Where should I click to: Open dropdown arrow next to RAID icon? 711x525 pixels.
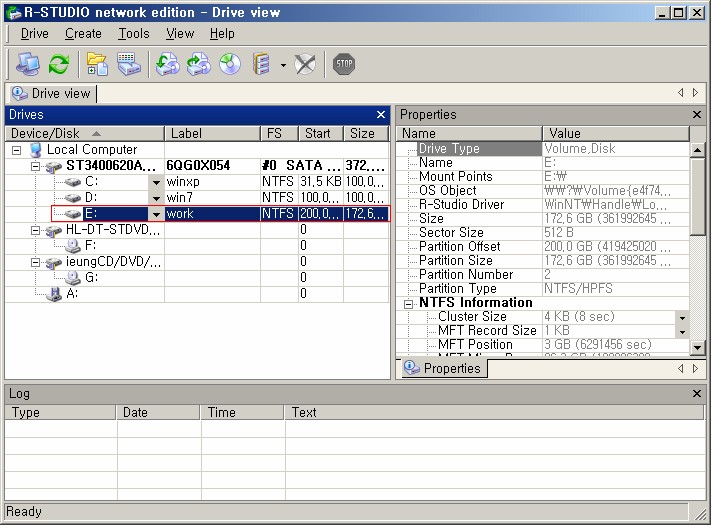(283, 65)
